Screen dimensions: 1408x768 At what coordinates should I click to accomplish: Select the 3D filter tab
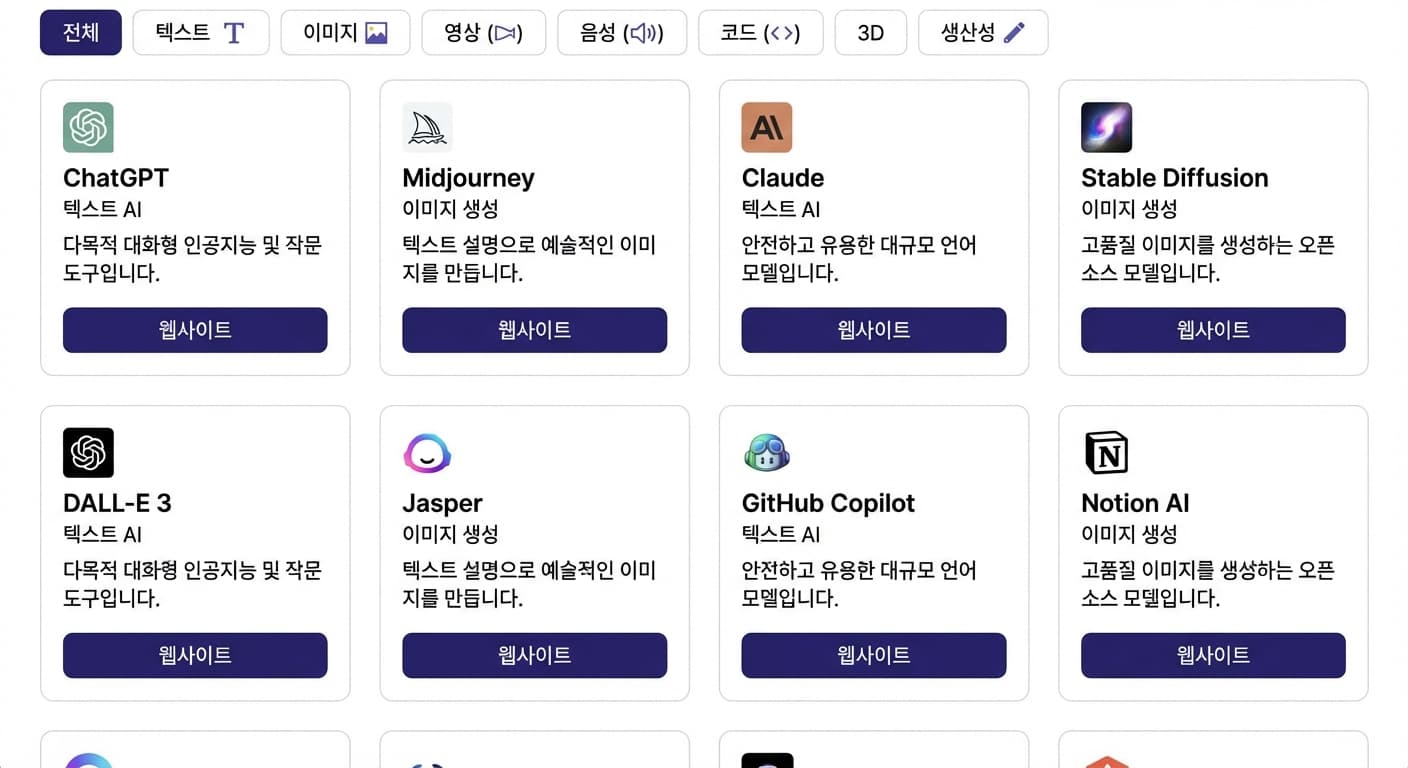coord(870,32)
